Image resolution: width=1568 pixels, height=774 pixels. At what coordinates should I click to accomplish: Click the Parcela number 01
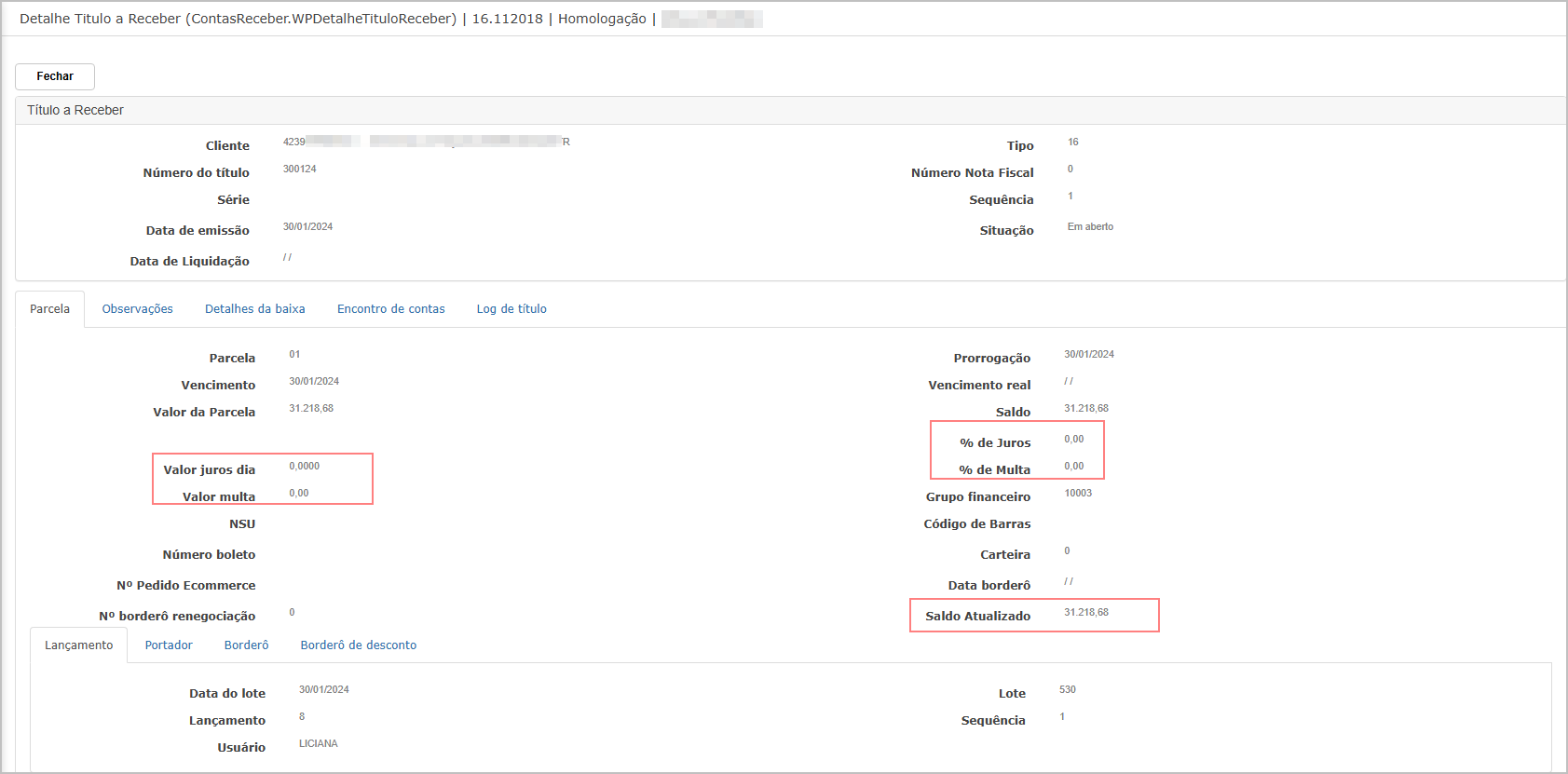294,355
